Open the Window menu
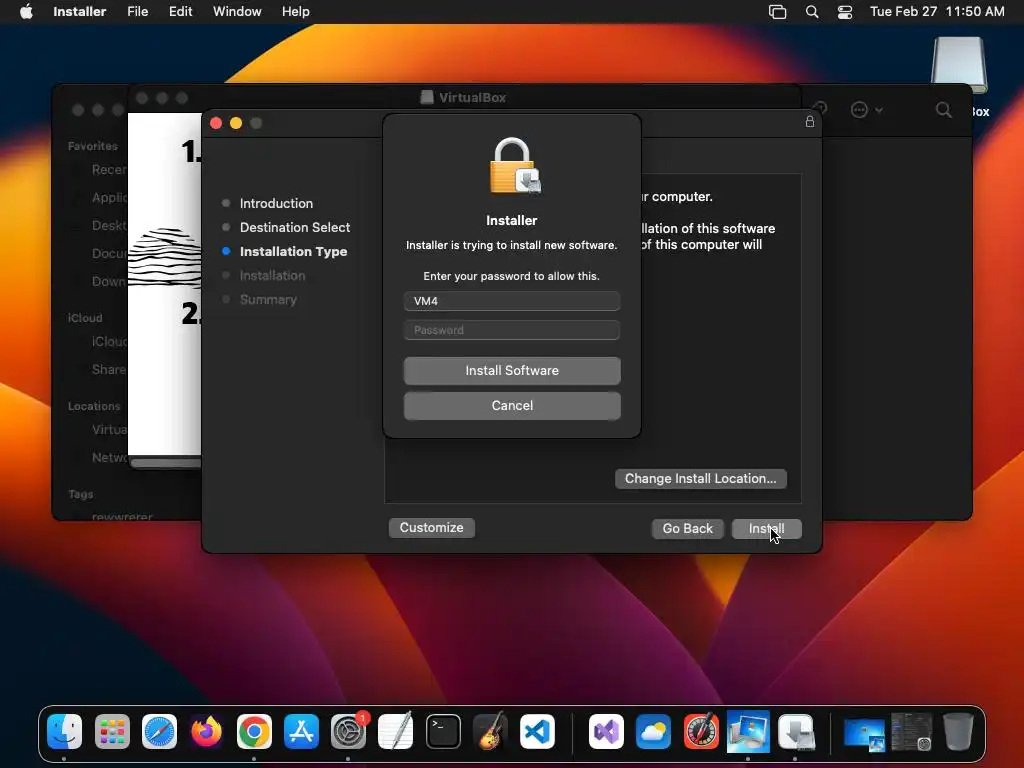 [x=237, y=12]
